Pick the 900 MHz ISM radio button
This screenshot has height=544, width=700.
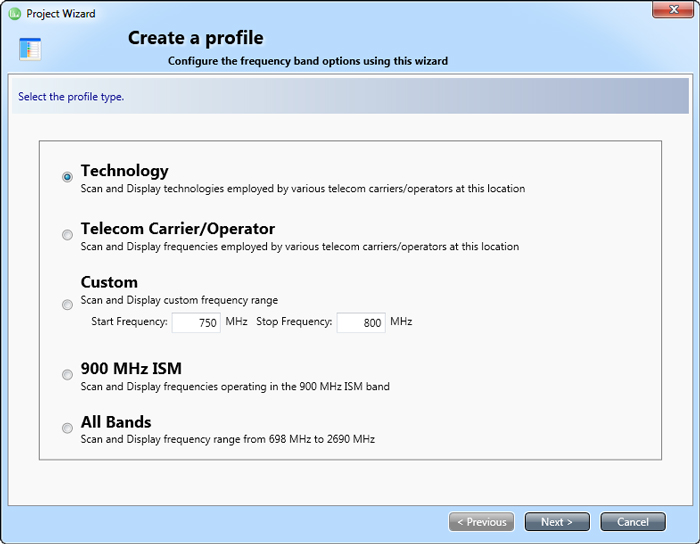[67, 375]
